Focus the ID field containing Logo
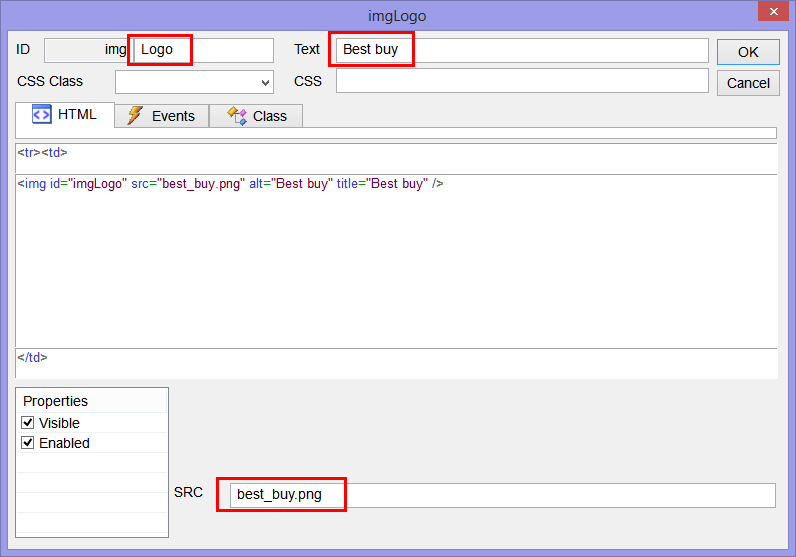 click(203, 50)
